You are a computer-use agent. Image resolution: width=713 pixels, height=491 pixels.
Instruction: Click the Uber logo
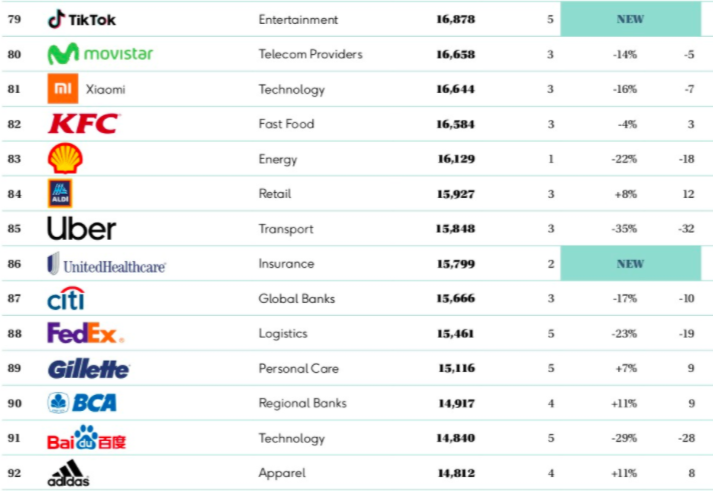(x=82, y=229)
